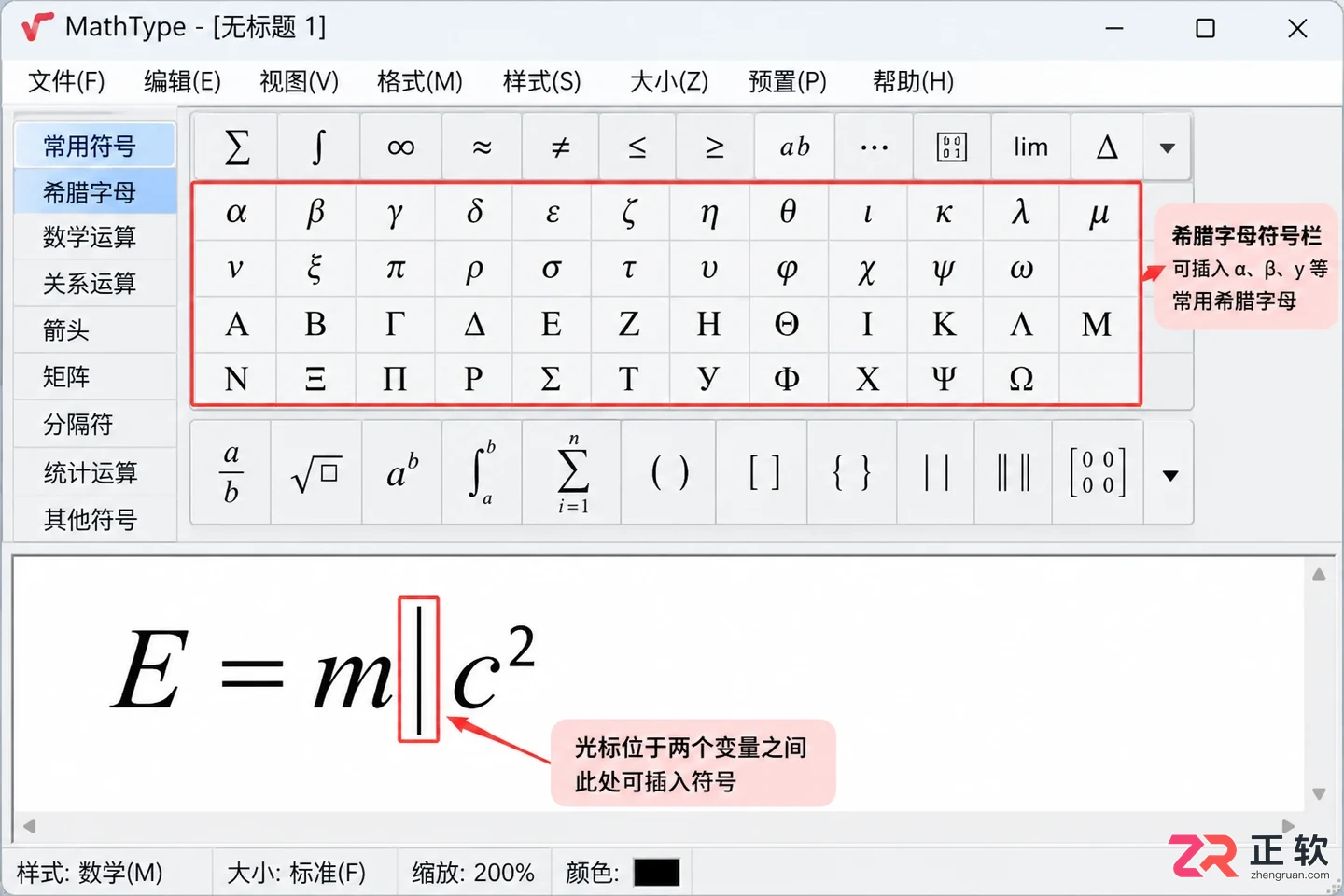Image resolution: width=1344 pixels, height=896 pixels.
Task: Open the 样式(S) menu
Action: 542,81
